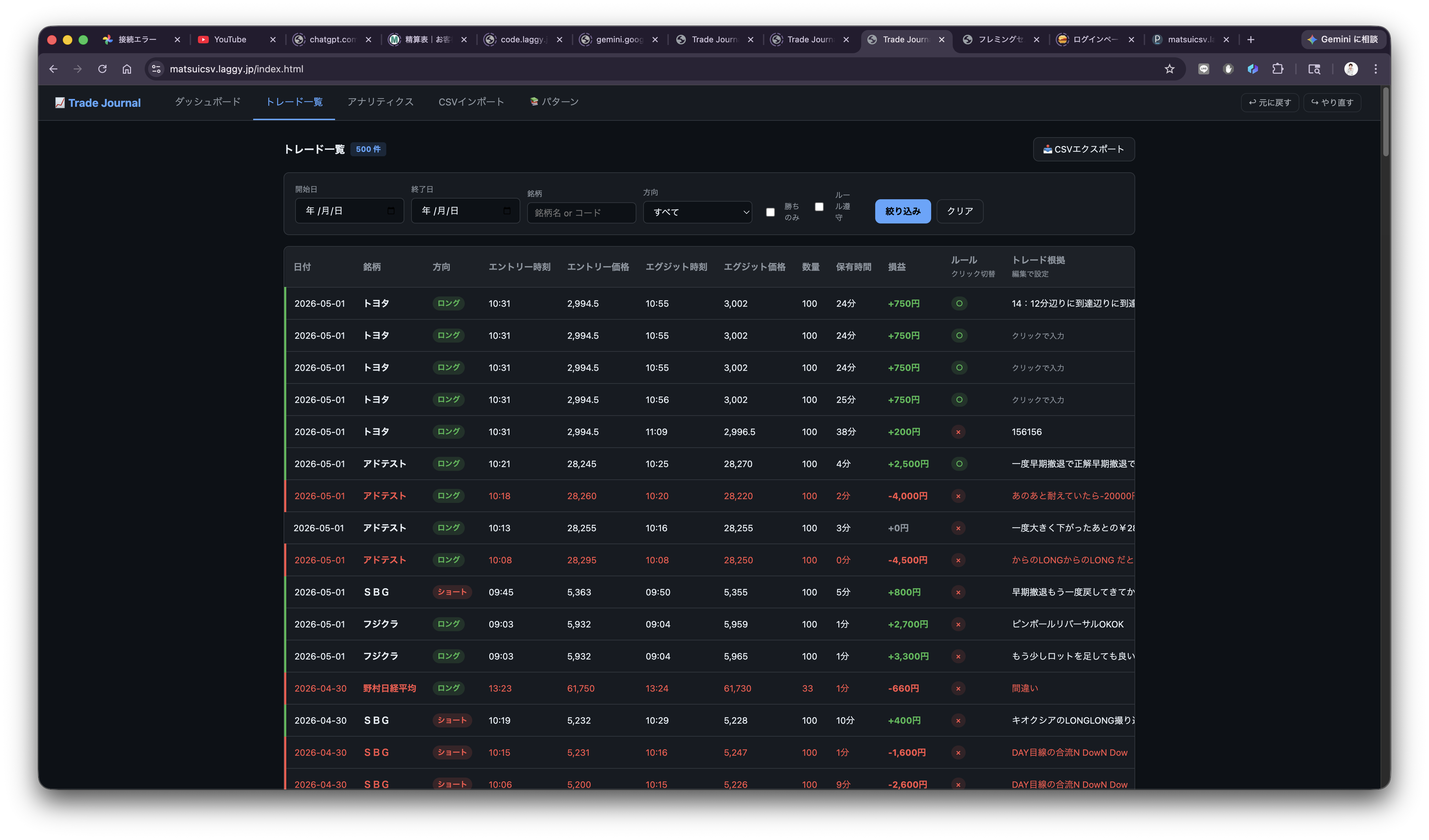Switch to the アナリティクス tab
This screenshot has width=1429, height=840.
point(380,102)
